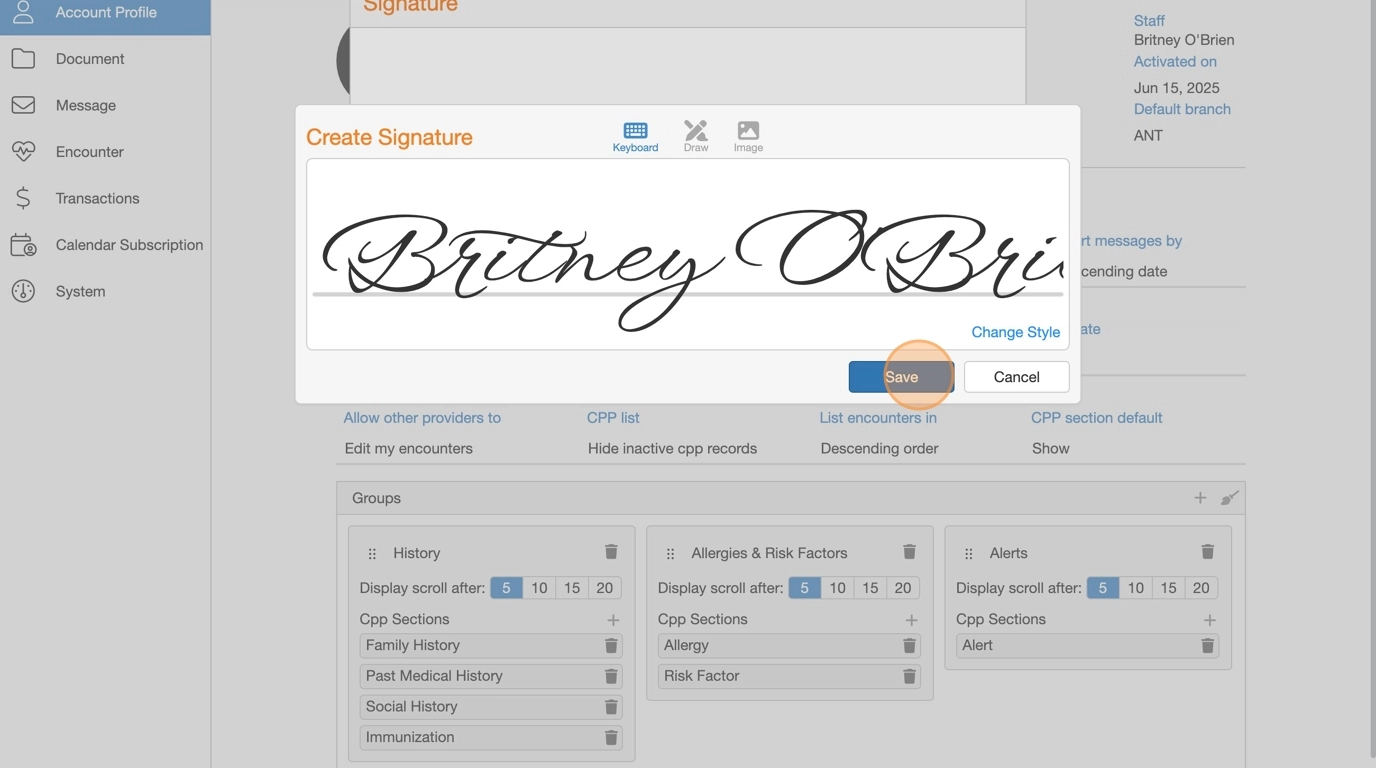
Task: Add a new group with plus icon
Action: (x=1200, y=498)
